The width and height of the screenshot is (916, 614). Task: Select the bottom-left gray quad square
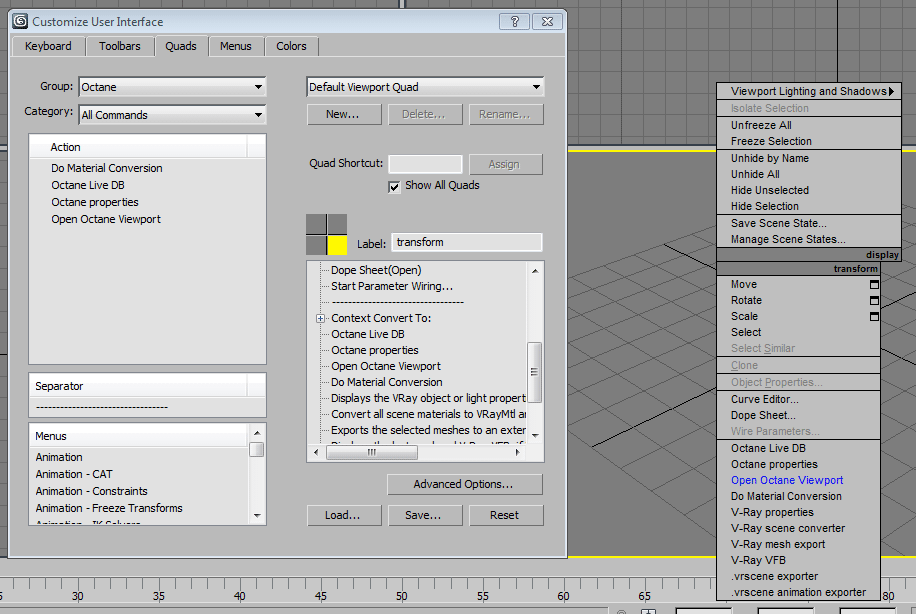(316, 245)
